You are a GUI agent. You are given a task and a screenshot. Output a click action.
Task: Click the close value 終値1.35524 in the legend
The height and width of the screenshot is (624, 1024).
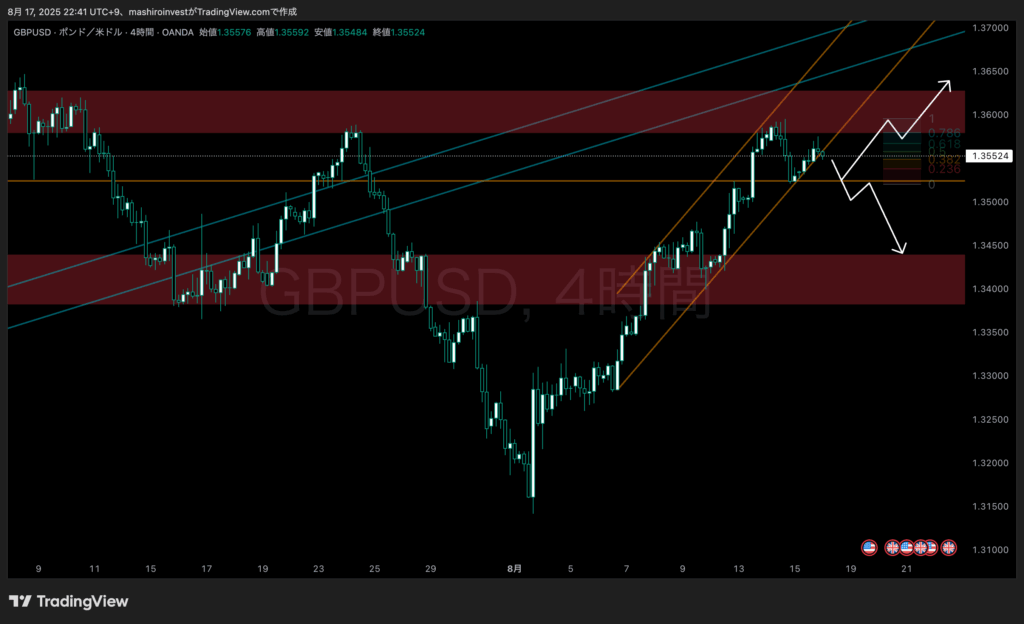coord(398,32)
